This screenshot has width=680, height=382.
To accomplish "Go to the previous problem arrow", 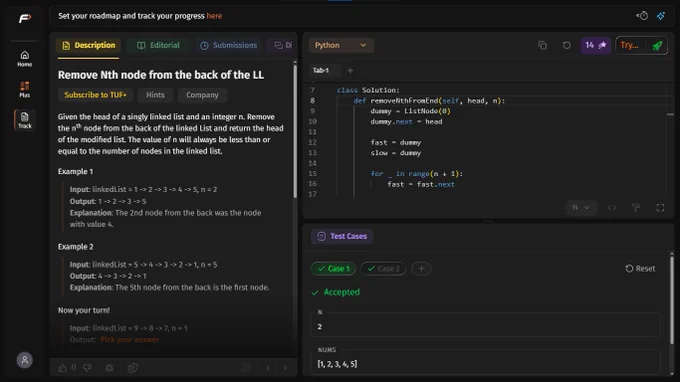I will (268, 368).
